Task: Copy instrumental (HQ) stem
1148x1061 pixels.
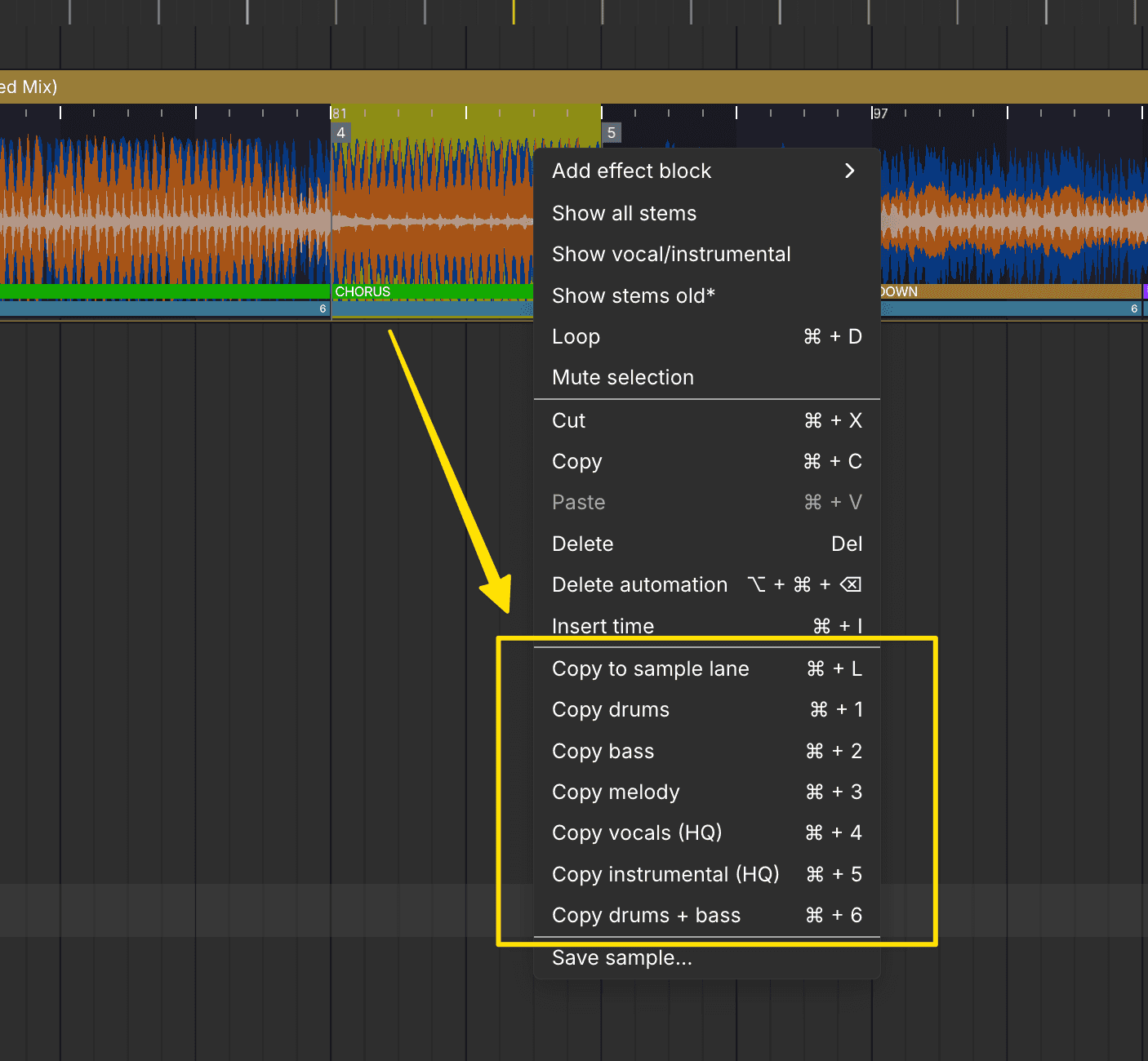Action: pyautogui.click(x=665, y=874)
